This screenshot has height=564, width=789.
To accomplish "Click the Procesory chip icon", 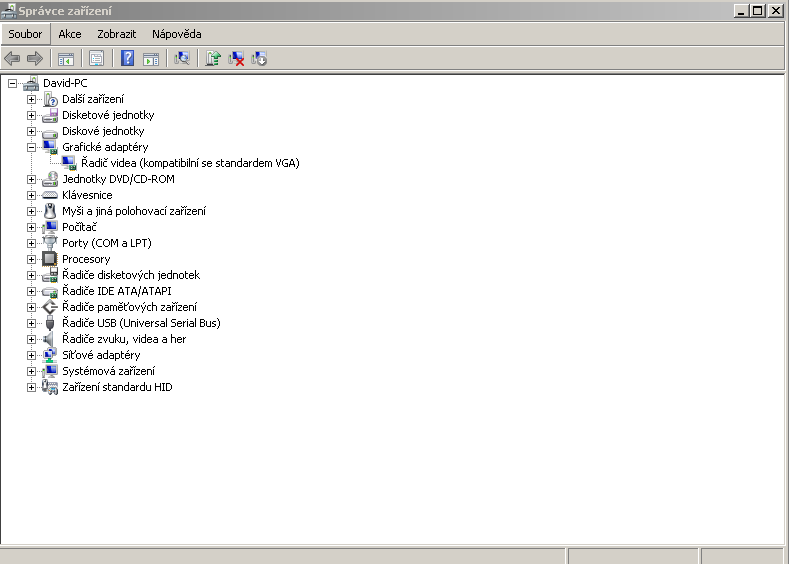I will click(x=50, y=259).
